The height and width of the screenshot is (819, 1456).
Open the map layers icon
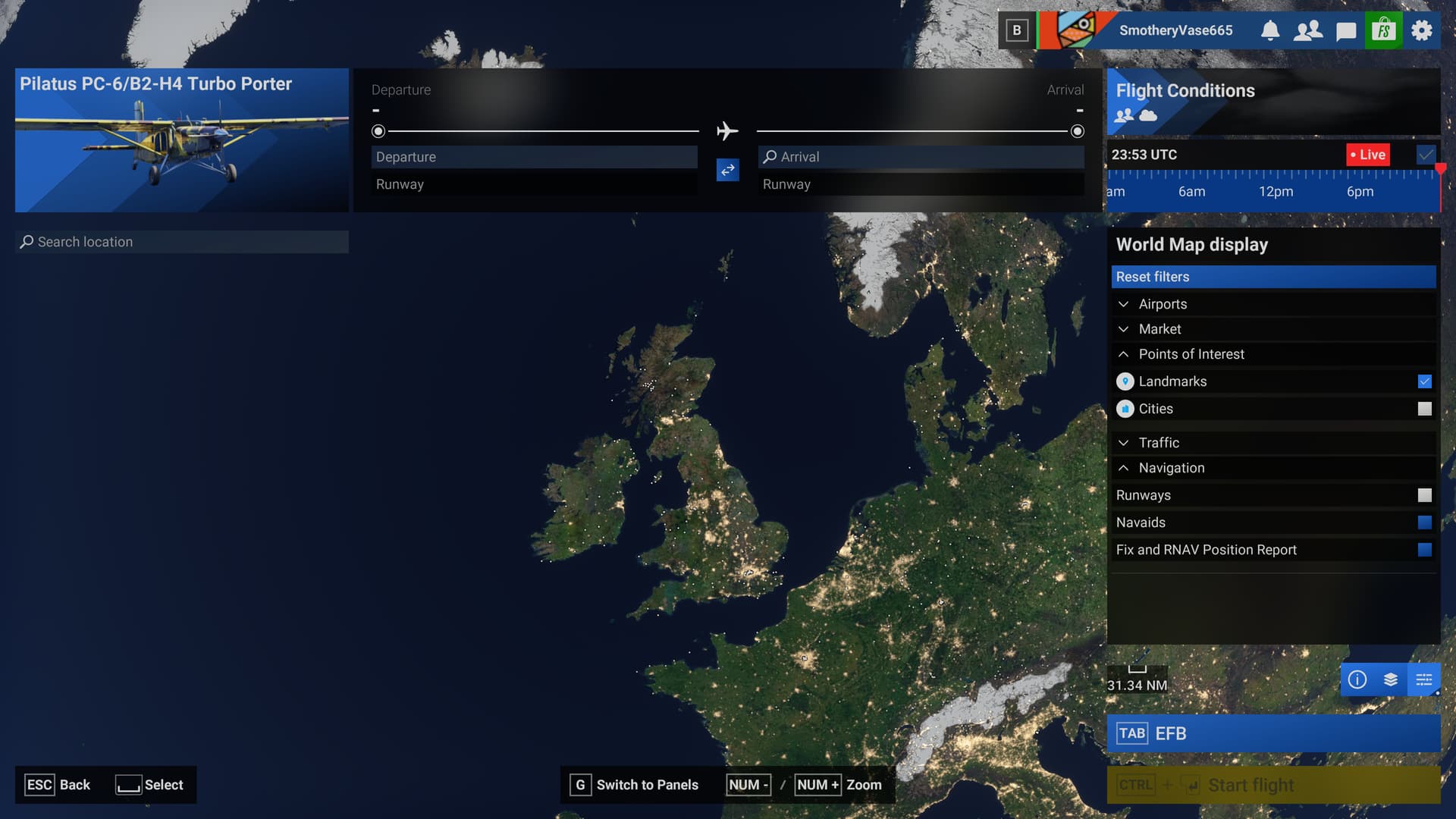(1391, 679)
